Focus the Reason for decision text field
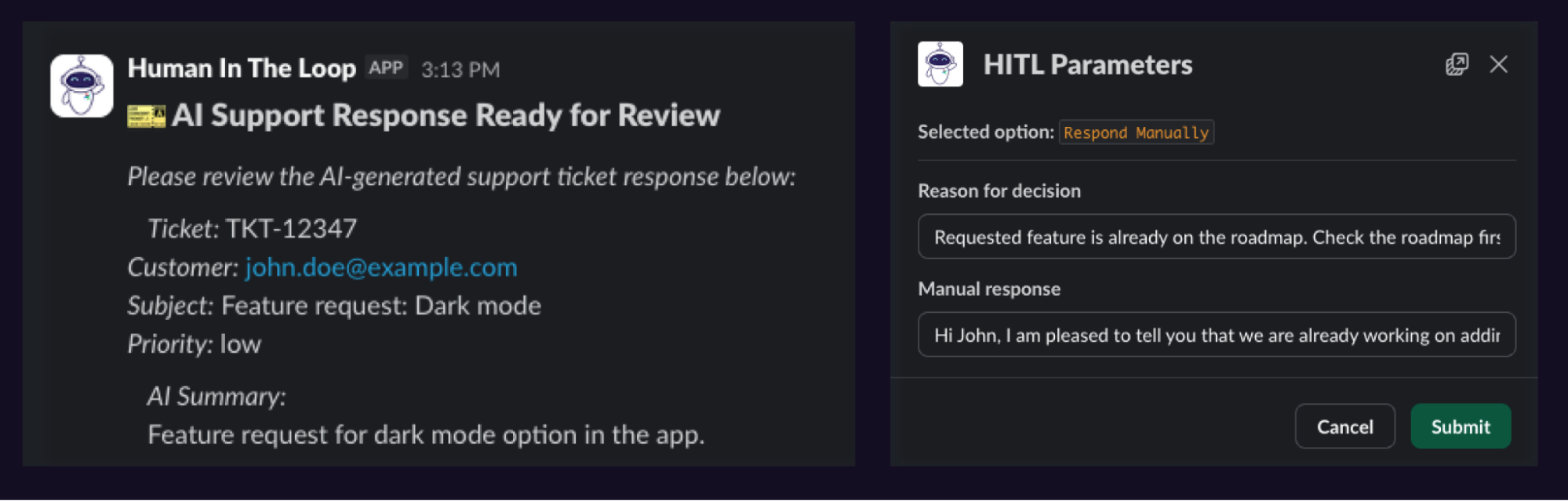 [1216, 237]
